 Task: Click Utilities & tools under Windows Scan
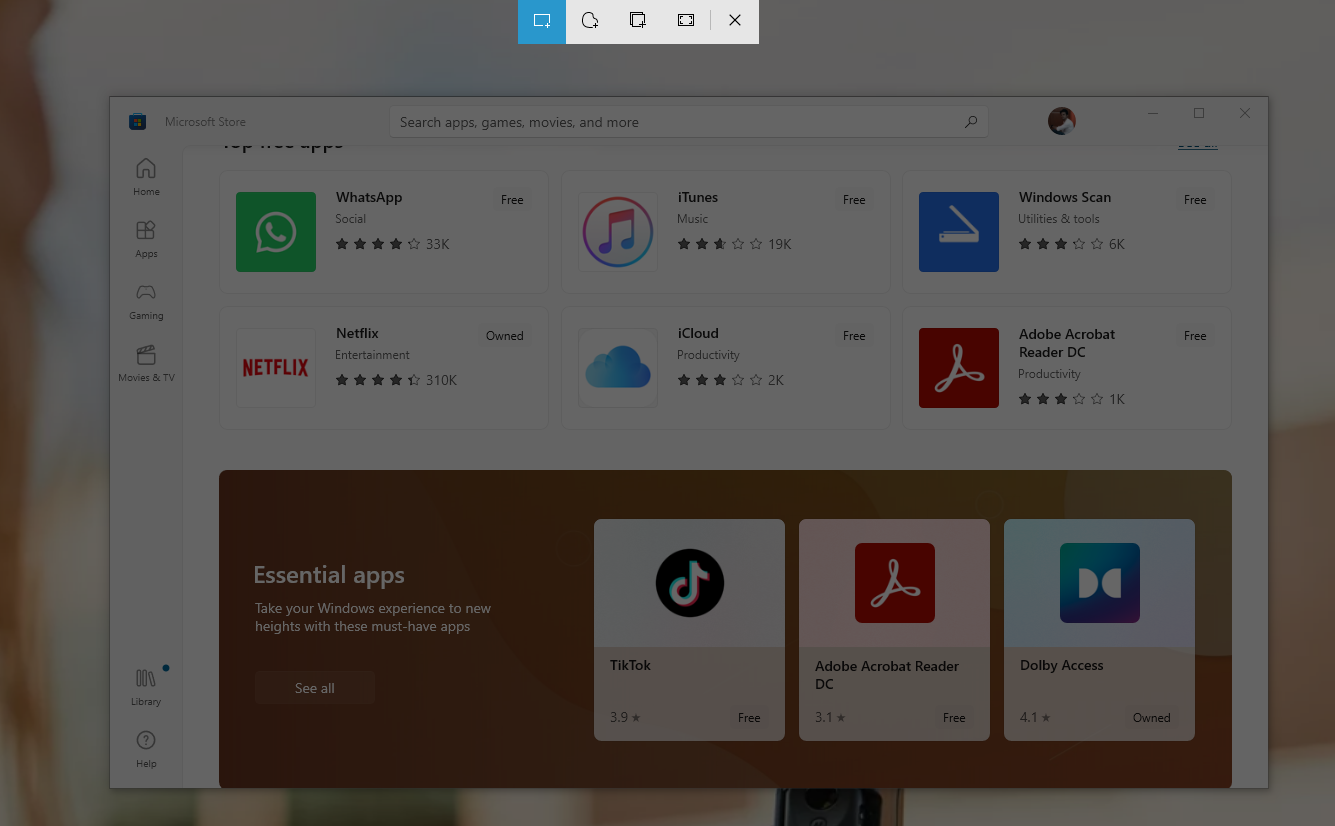coord(1059,219)
